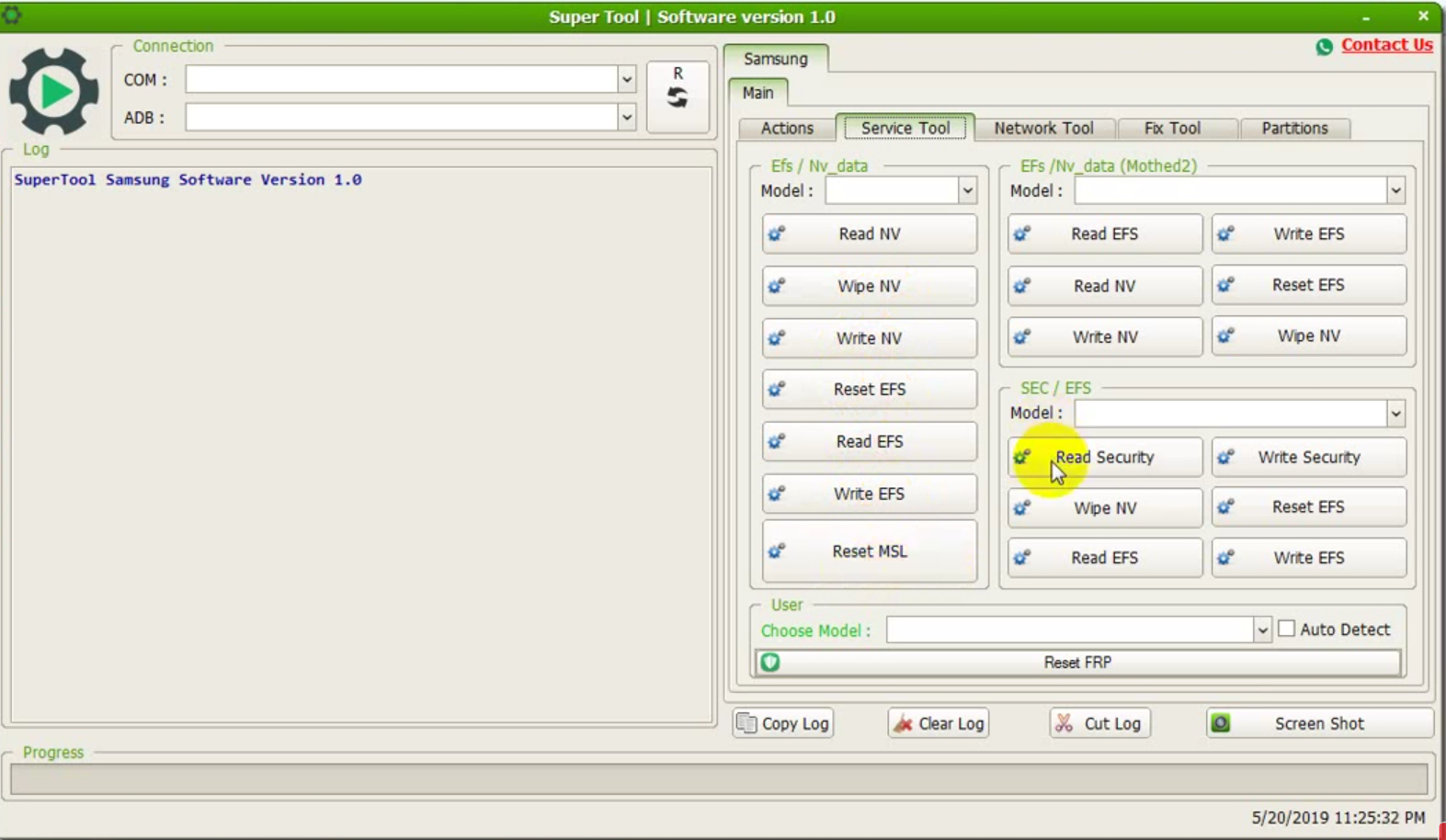Viewport: 1446px width, 840px height.
Task: Minimize the Super Tool window
Action: click(x=1366, y=17)
